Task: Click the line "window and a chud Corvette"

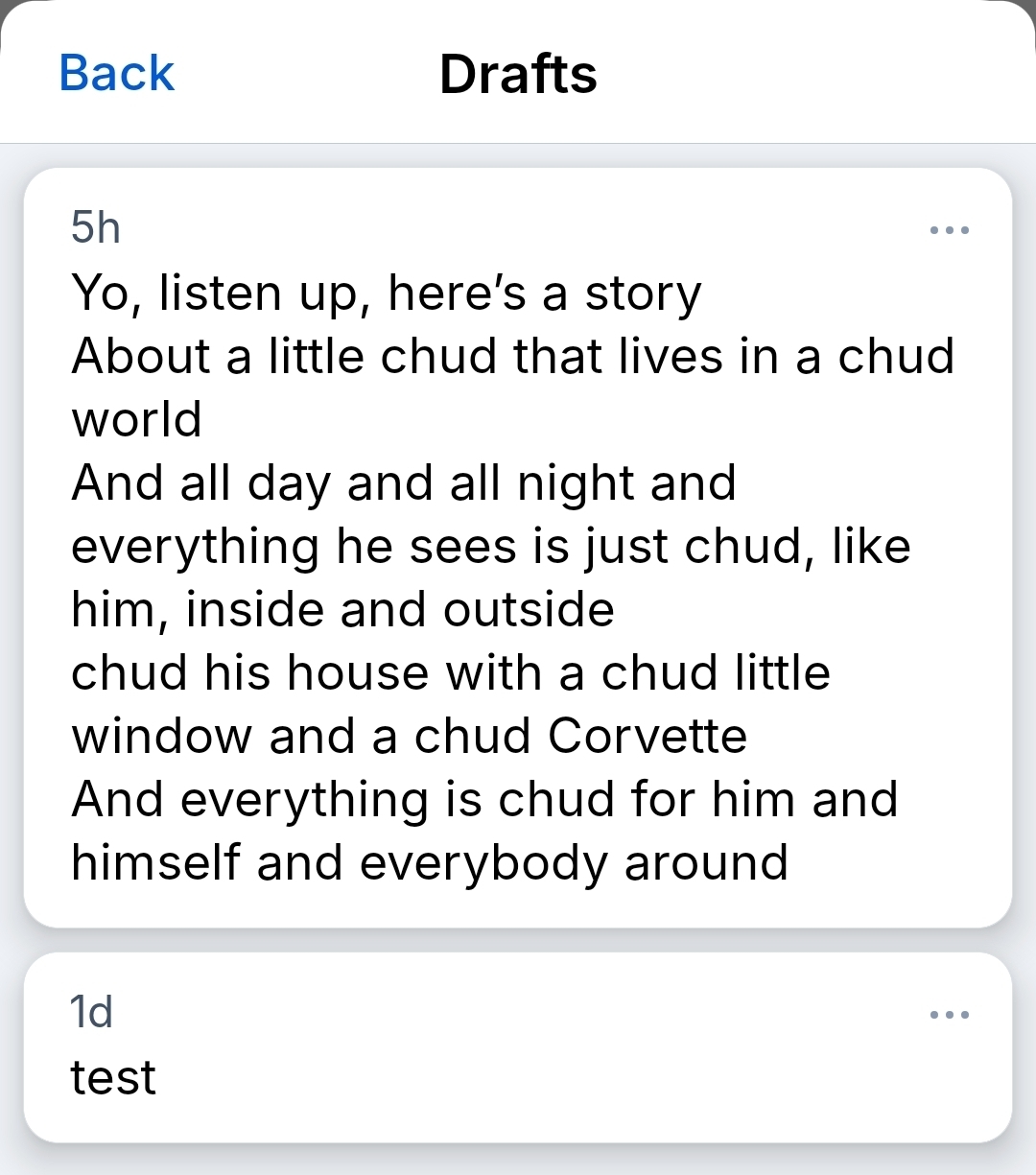Action: click(409, 737)
